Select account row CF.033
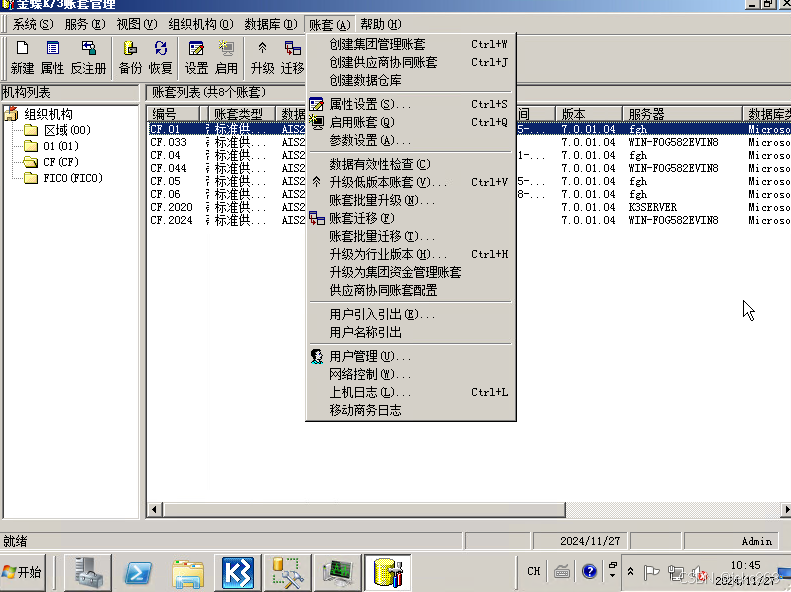The image size is (791, 592). (168, 142)
